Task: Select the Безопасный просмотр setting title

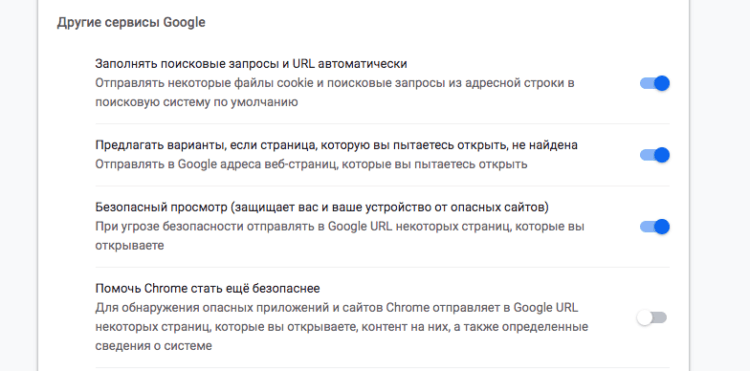Action: 322,207
